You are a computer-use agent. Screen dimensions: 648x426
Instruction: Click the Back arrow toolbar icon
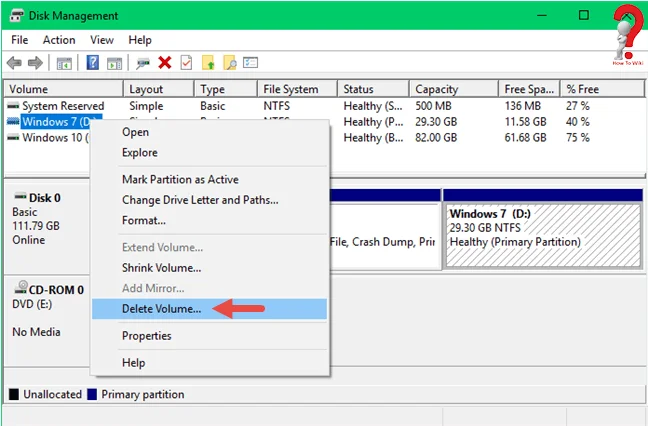14,63
